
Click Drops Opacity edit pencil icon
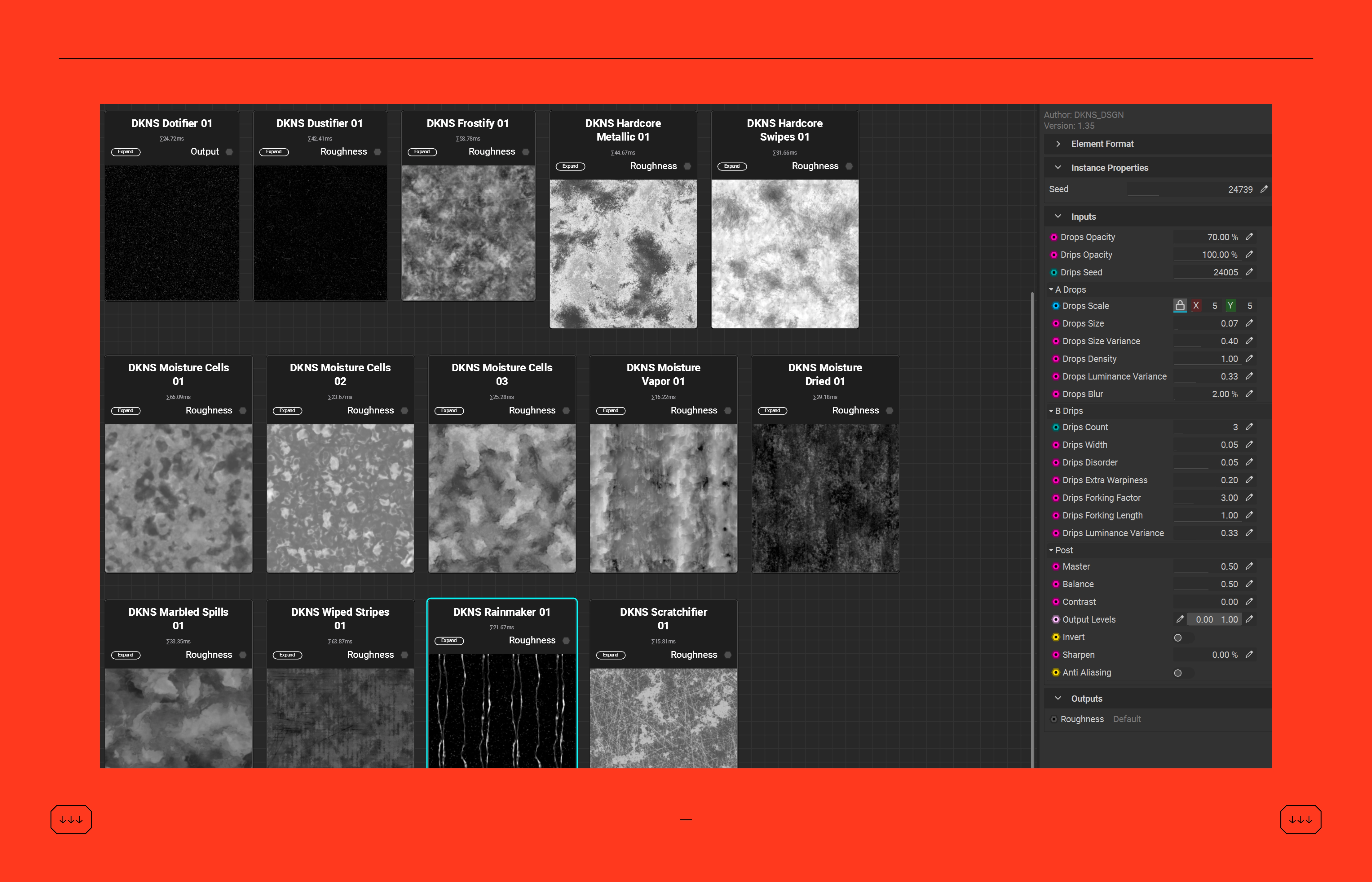point(1249,237)
